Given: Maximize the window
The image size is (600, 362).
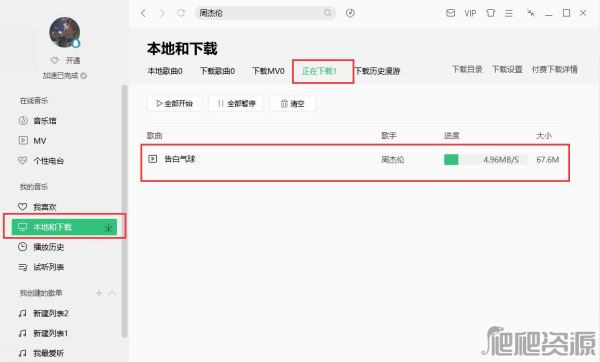Looking at the screenshot, I should click(566, 13).
